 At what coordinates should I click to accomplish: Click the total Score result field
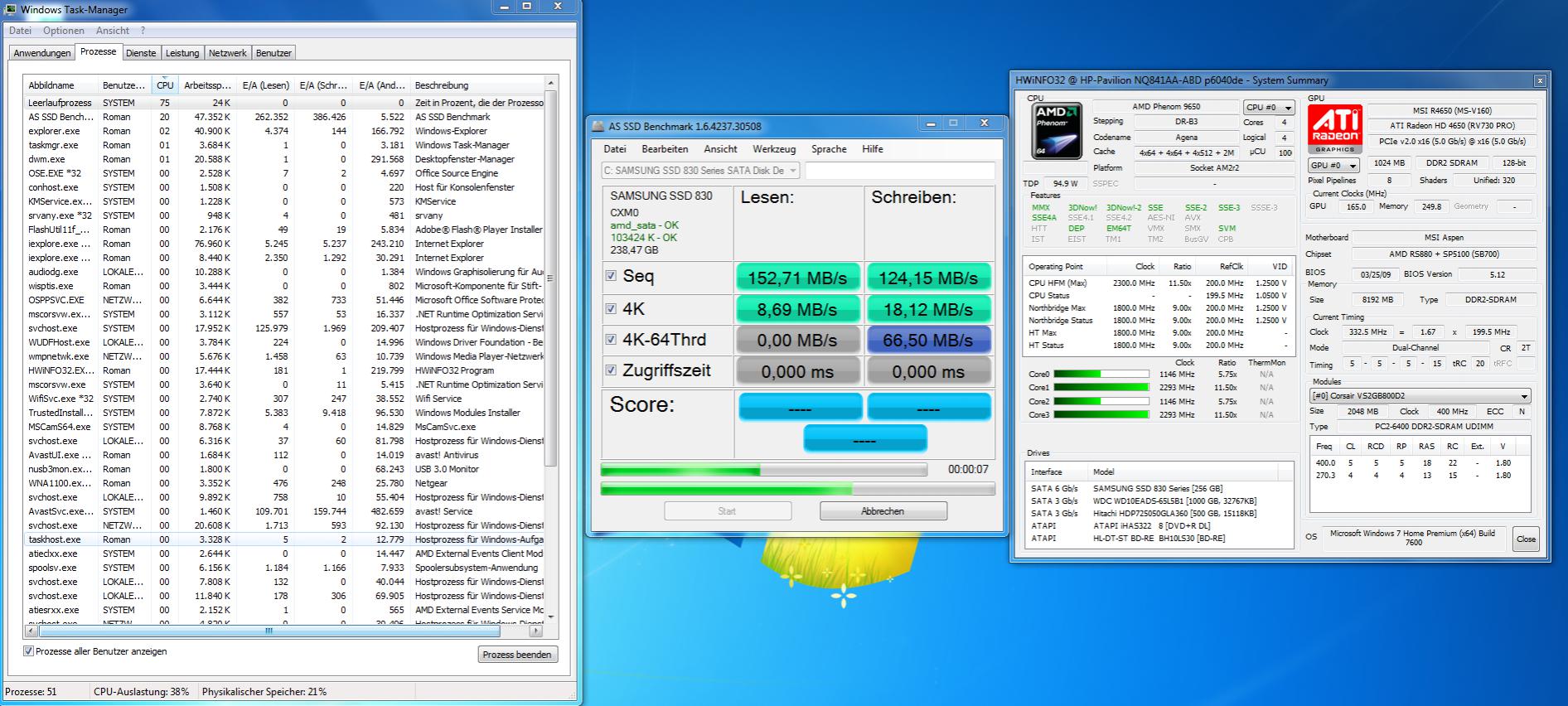(864, 439)
